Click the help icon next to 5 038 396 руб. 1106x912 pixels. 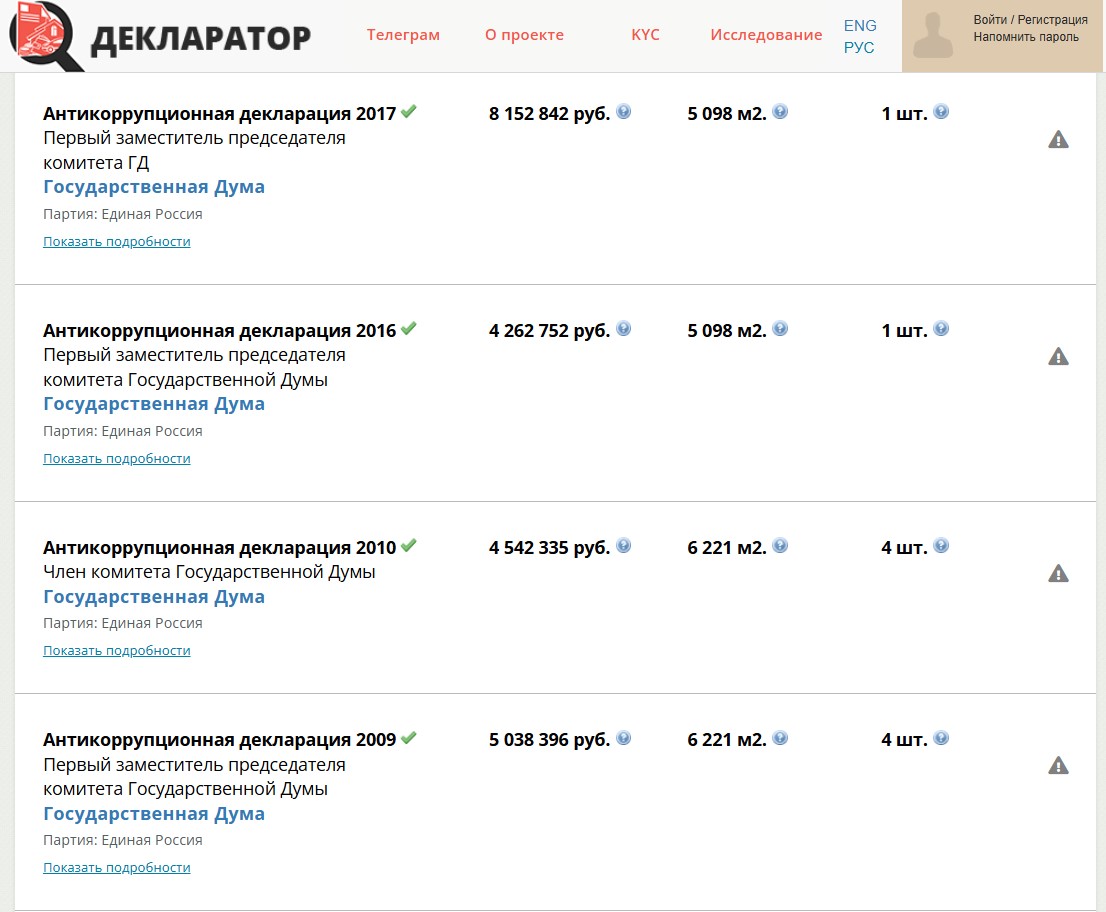[x=624, y=739]
